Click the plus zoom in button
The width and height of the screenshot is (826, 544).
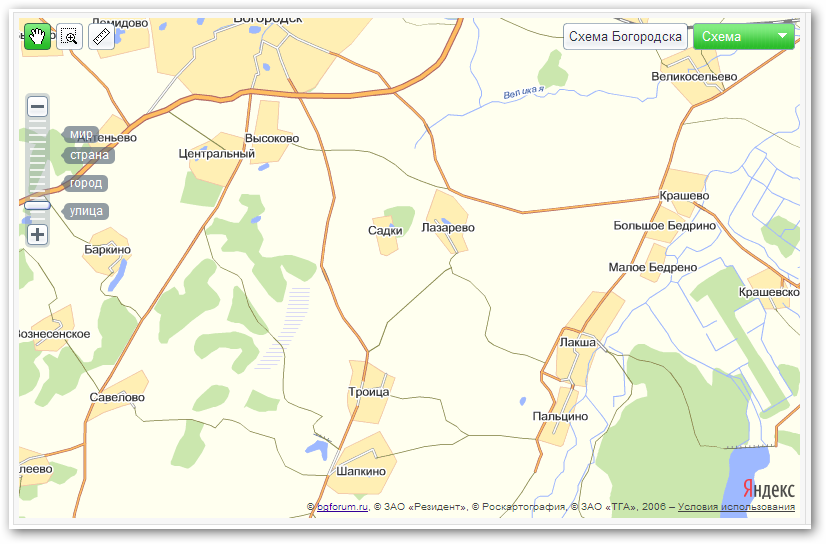(x=37, y=235)
